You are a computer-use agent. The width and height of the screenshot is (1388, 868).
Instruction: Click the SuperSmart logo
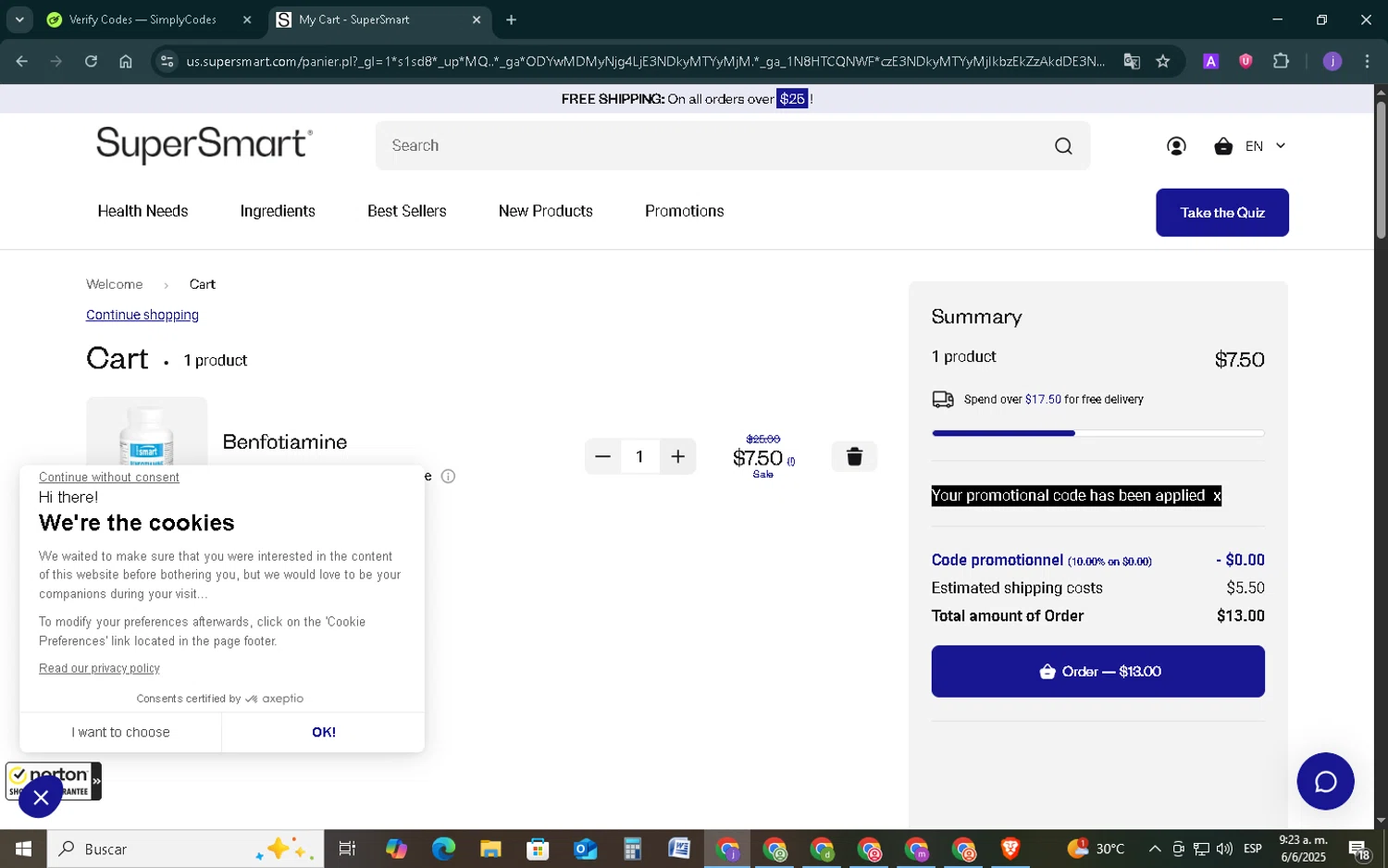(204, 145)
